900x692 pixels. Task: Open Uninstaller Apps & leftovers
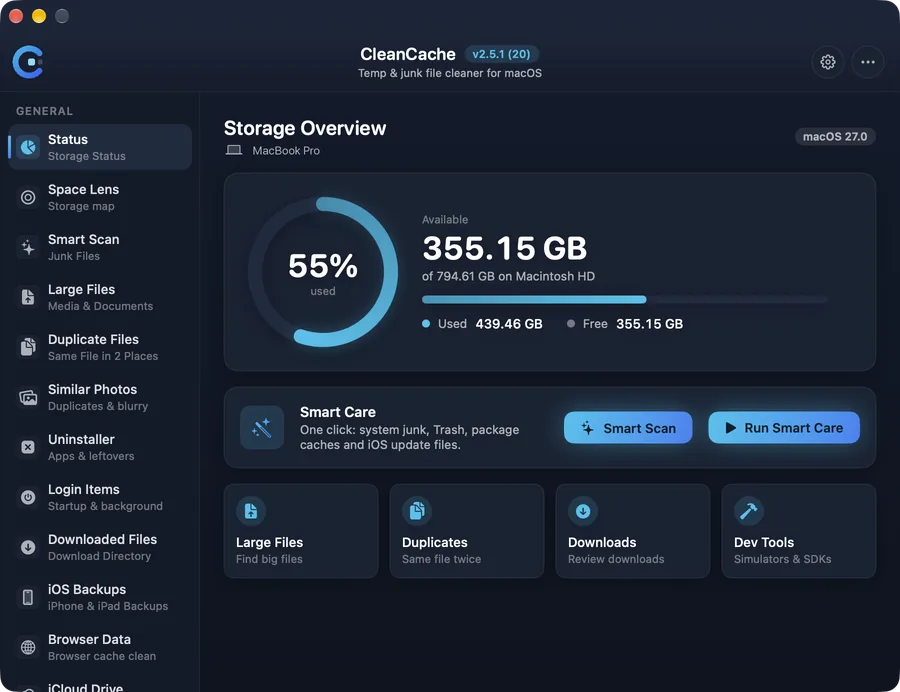pyautogui.click(x=100, y=447)
